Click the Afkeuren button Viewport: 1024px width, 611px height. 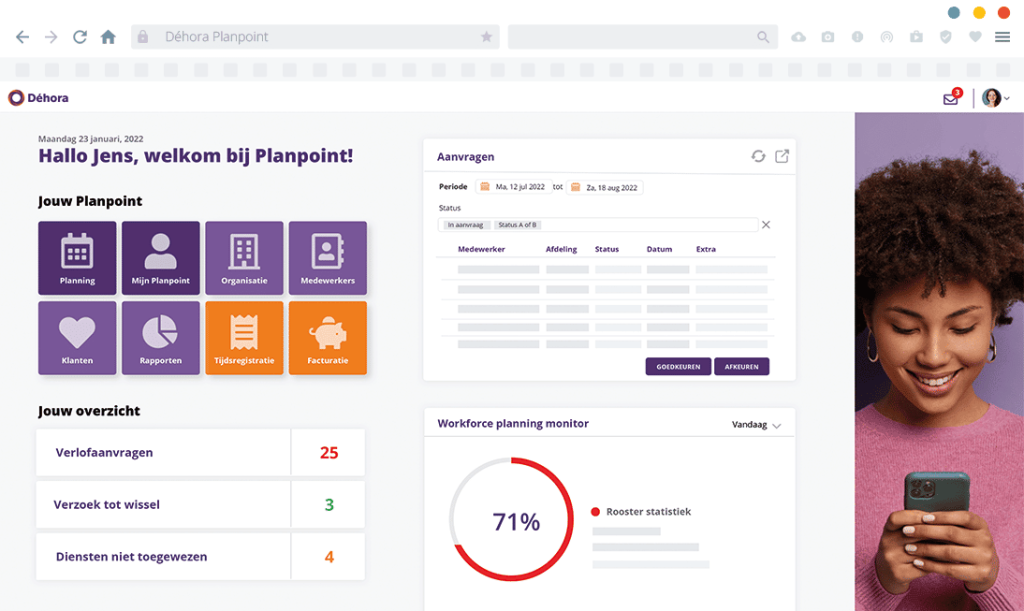coord(741,367)
